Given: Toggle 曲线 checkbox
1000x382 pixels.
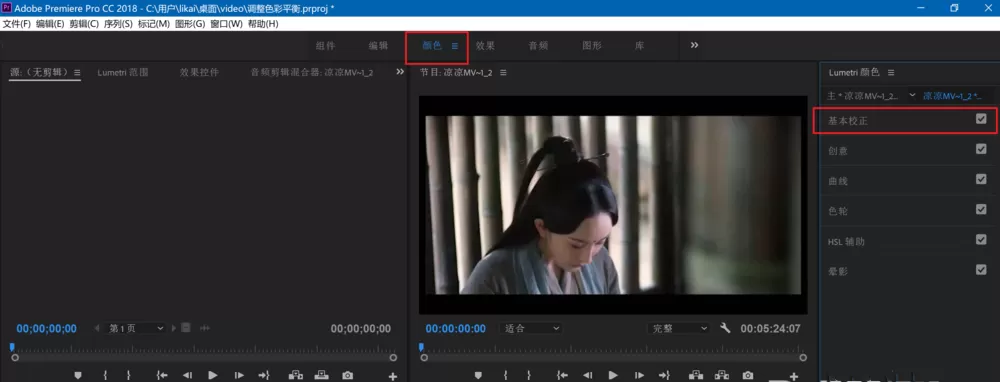Looking at the screenshot, I should pos(981,179).
